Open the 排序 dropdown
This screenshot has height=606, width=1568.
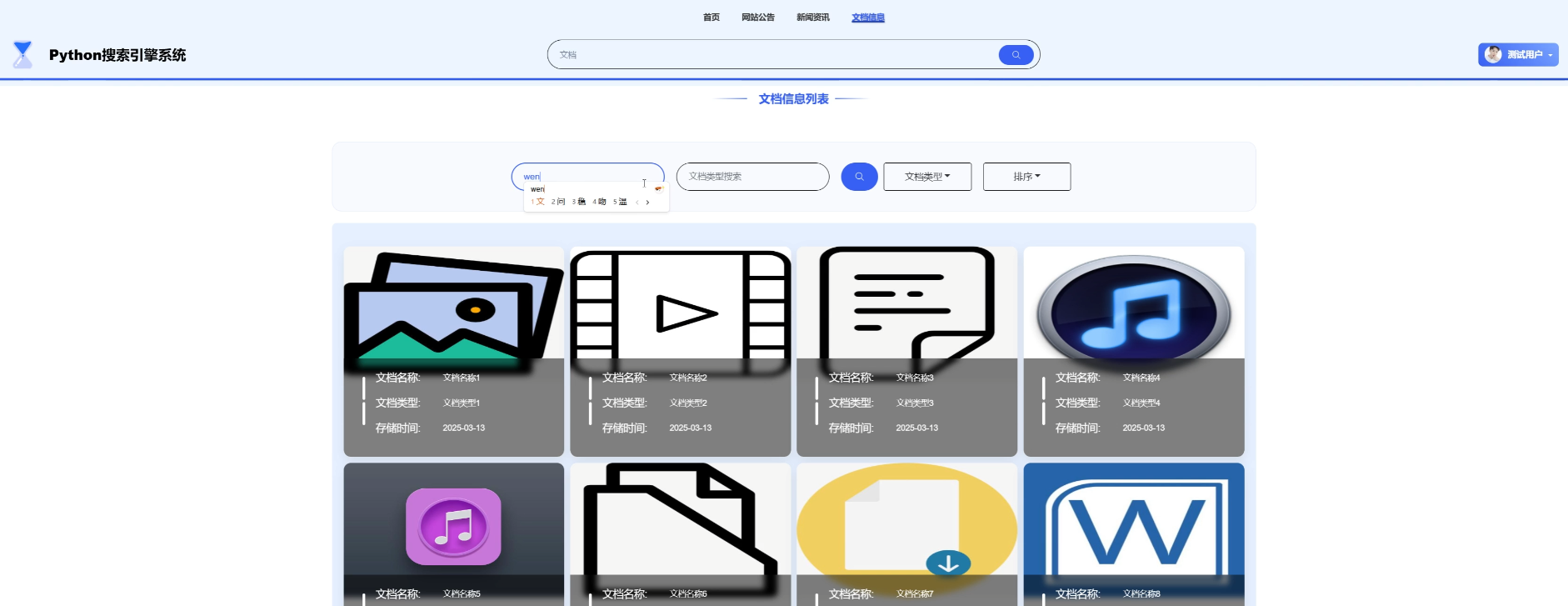pyautogui.click(x=1026, y=177)
